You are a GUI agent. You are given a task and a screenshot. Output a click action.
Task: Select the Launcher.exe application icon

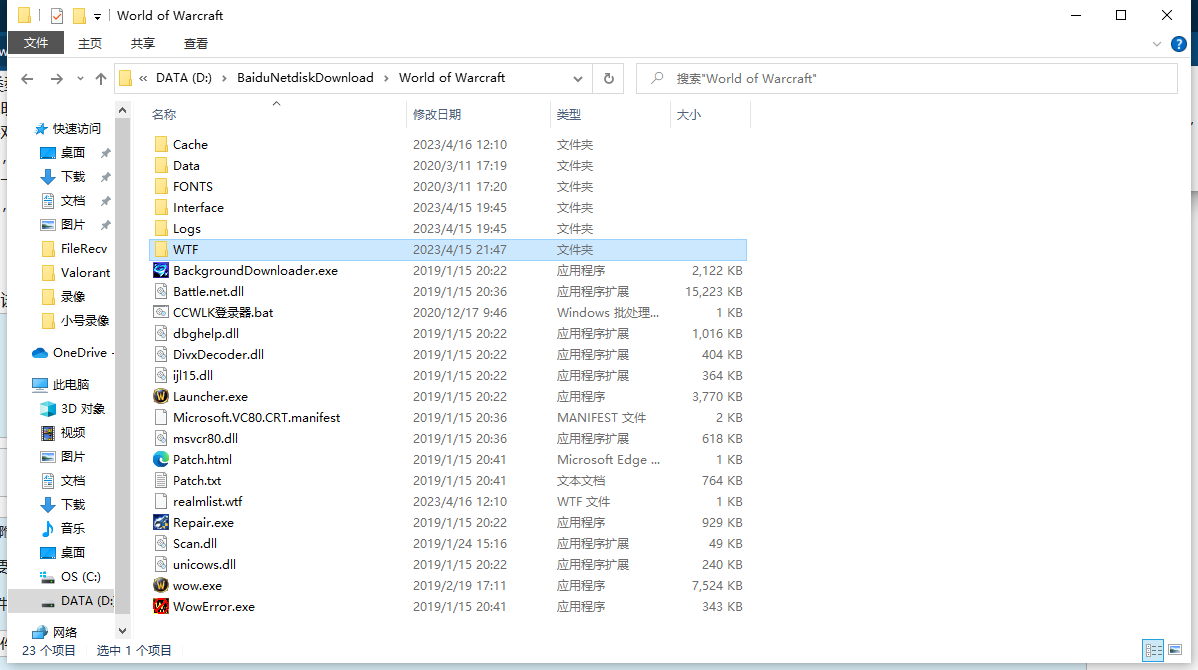point(160,396)
